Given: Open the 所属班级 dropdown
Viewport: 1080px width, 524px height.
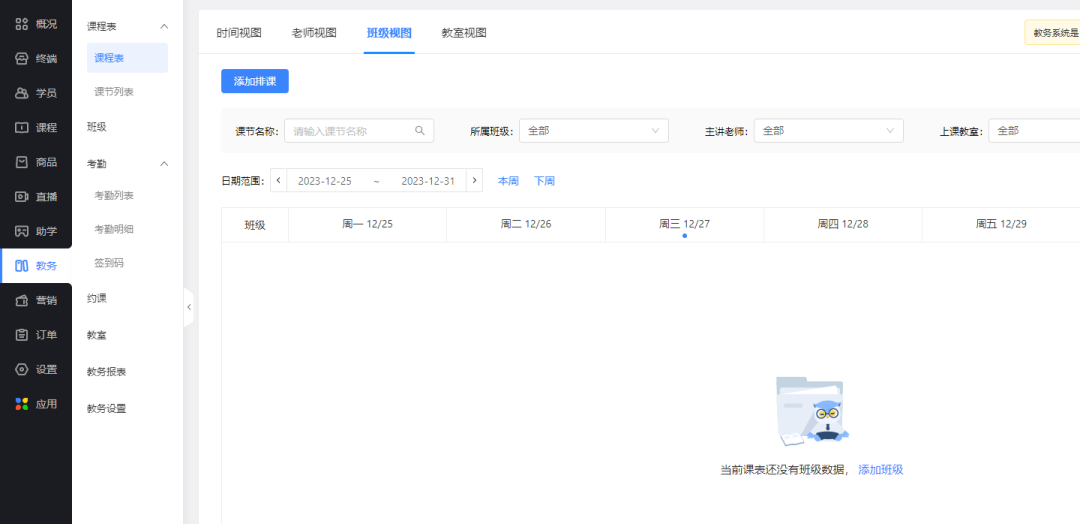Looking at the screenshot, I should coord(593,131).
